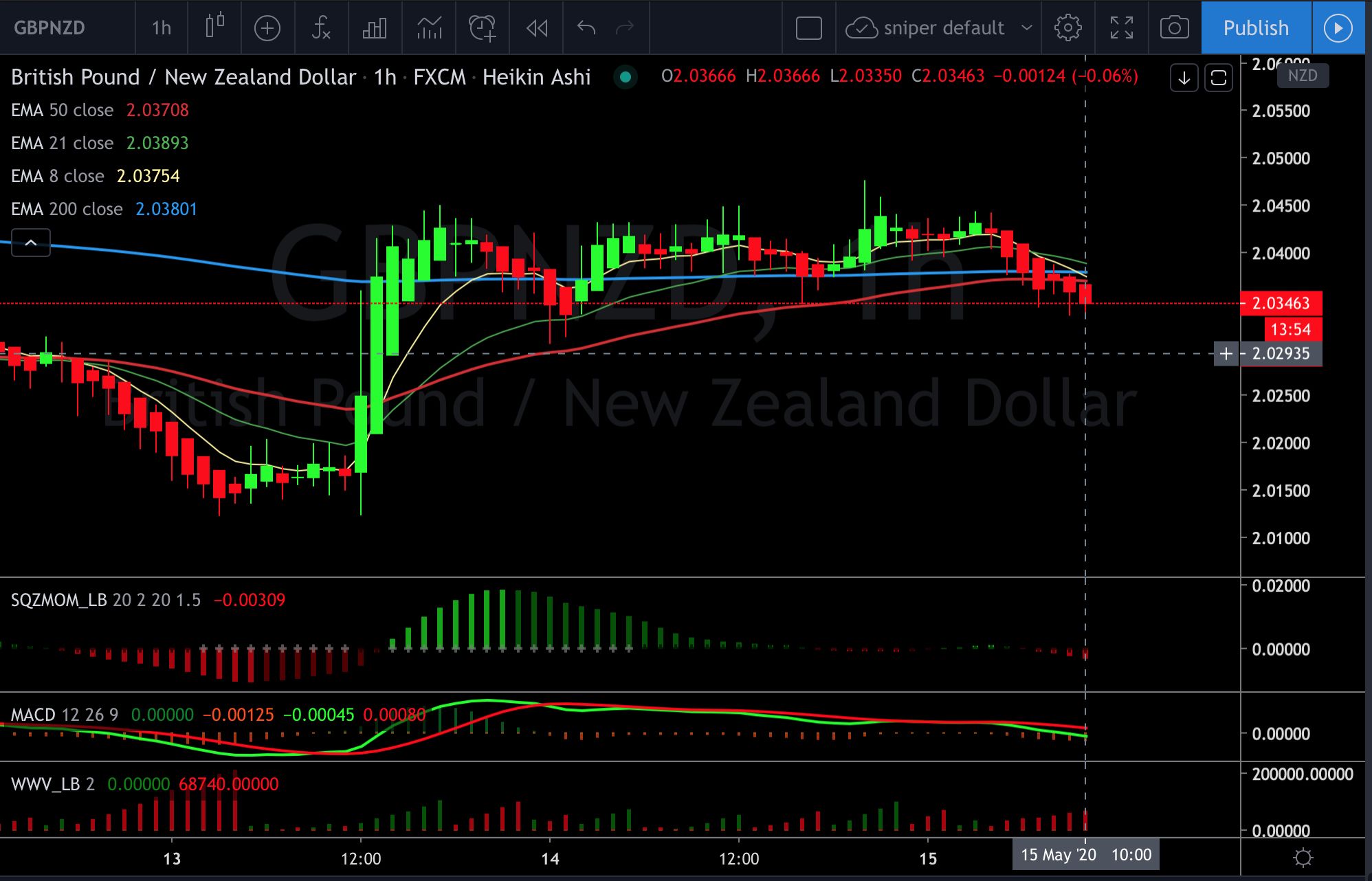
Task: Click the plus button at price 2.02935
Action: pos(1226,354)
